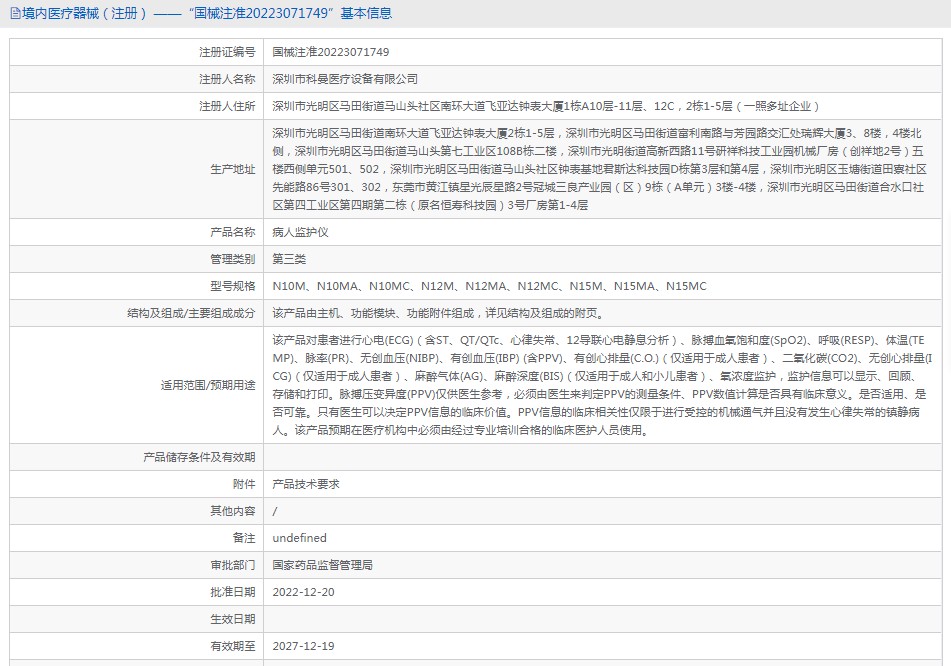Click the document icon beside the page title
The width and height of the screenshot is (951, 666).
click(15, 13)
